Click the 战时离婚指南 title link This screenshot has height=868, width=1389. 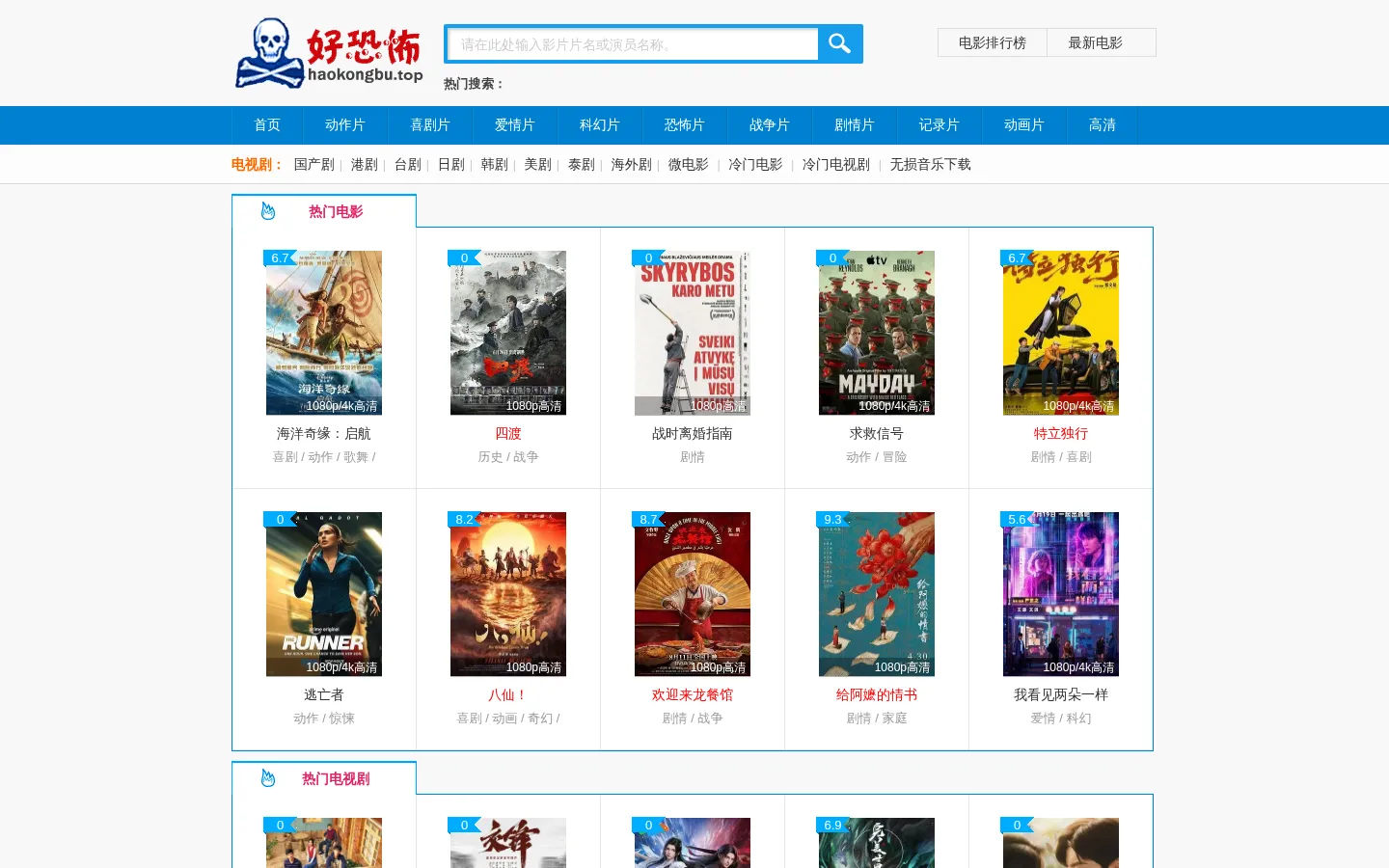(693, 434)
